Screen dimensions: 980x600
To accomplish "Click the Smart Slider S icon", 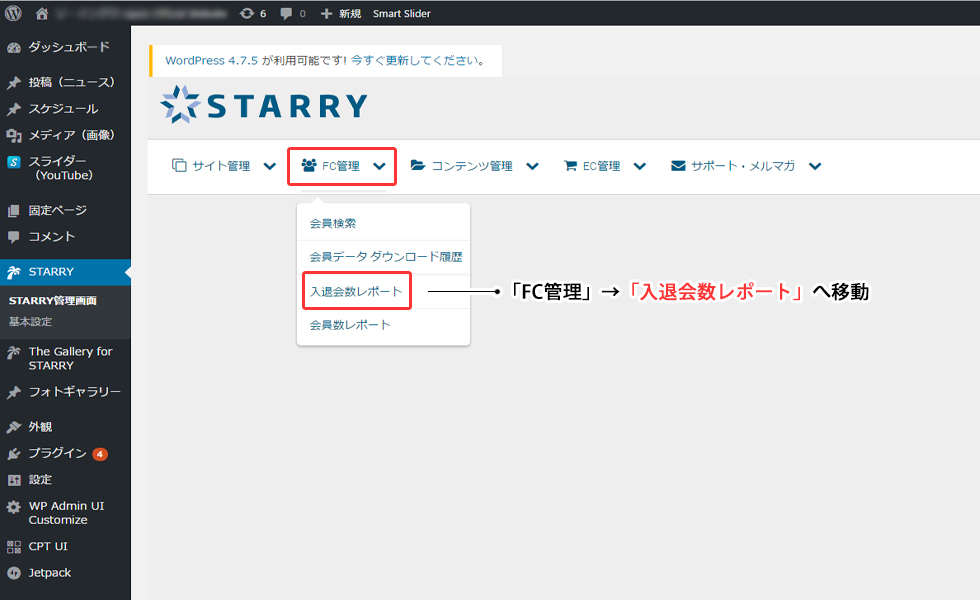I will pyautogui.click(x=14, y=162).
